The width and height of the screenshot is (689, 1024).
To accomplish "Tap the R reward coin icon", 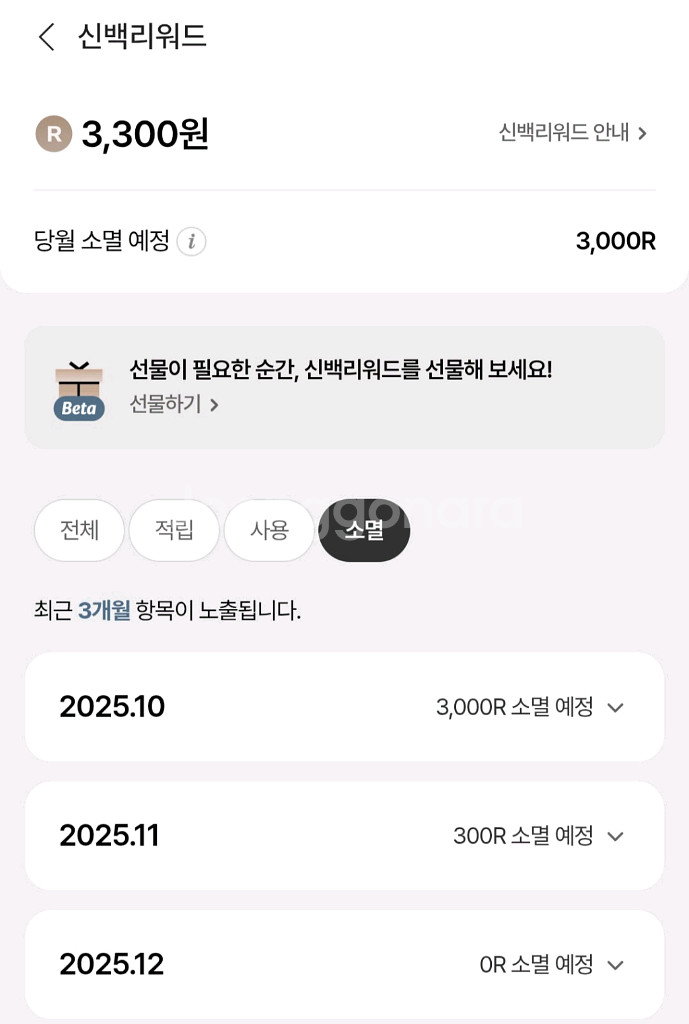I will click(54, 133).
